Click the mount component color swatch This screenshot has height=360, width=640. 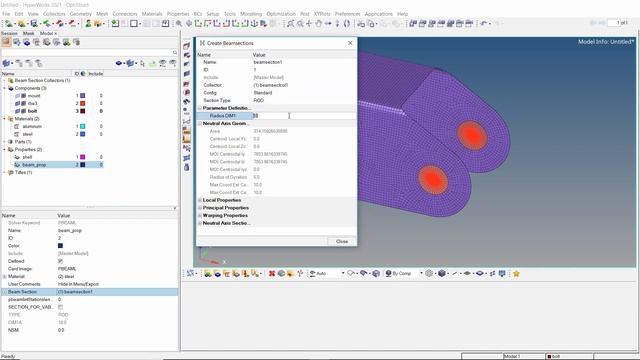click(x=82, y=96)
